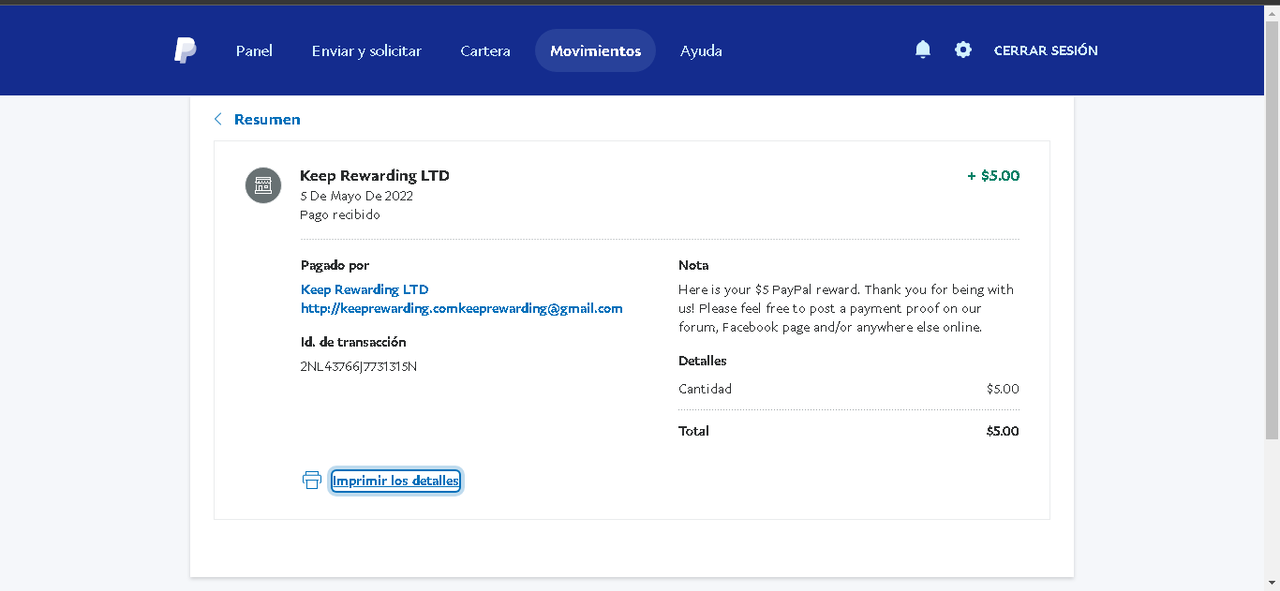1280x591 pixels.
Task: Click the merchant store icon
Action: pyautogui.click(x=263, y=185)
